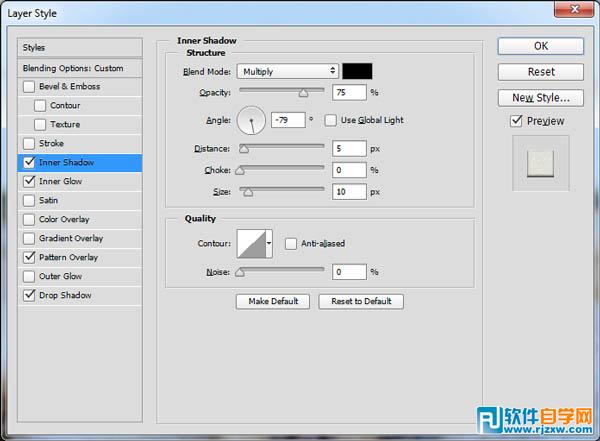Viewport: 600px width, 441px height.
Task: Enable the Anti-aliased checkbox
Action: click(x=291, y=243)
